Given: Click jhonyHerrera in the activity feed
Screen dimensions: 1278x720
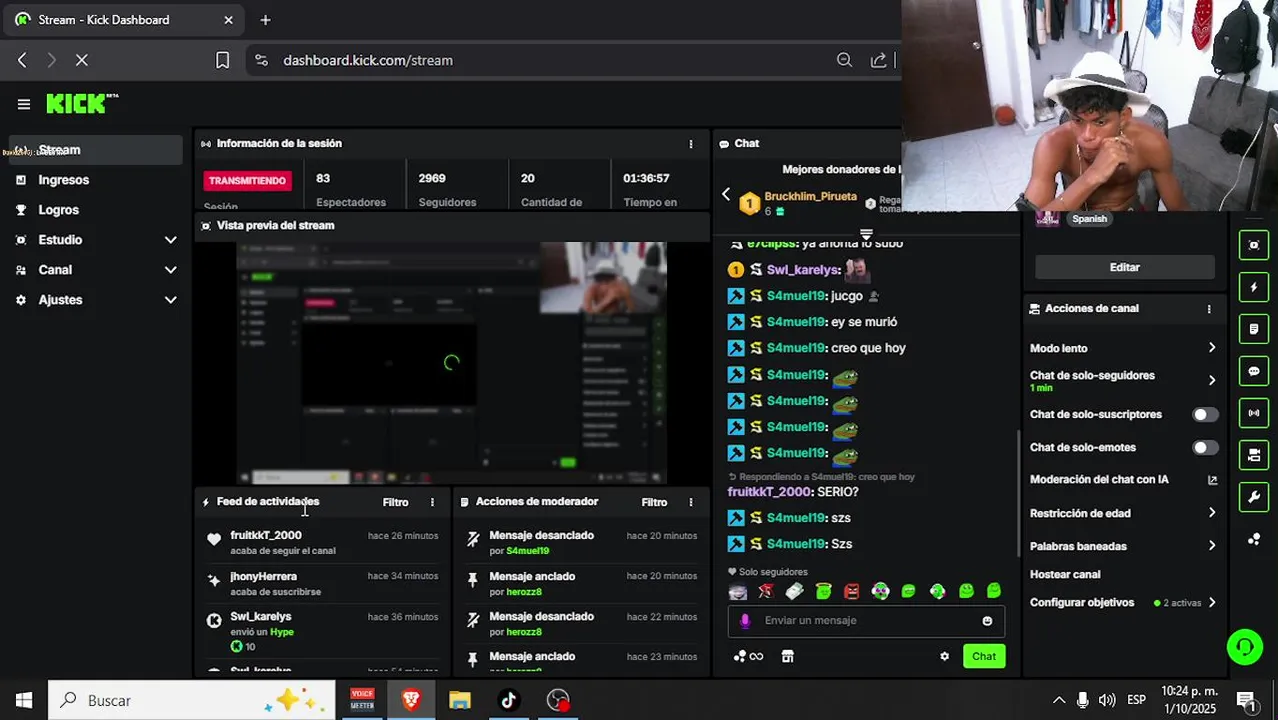Looking at the screenshot, I should click(x=263, y=577).
